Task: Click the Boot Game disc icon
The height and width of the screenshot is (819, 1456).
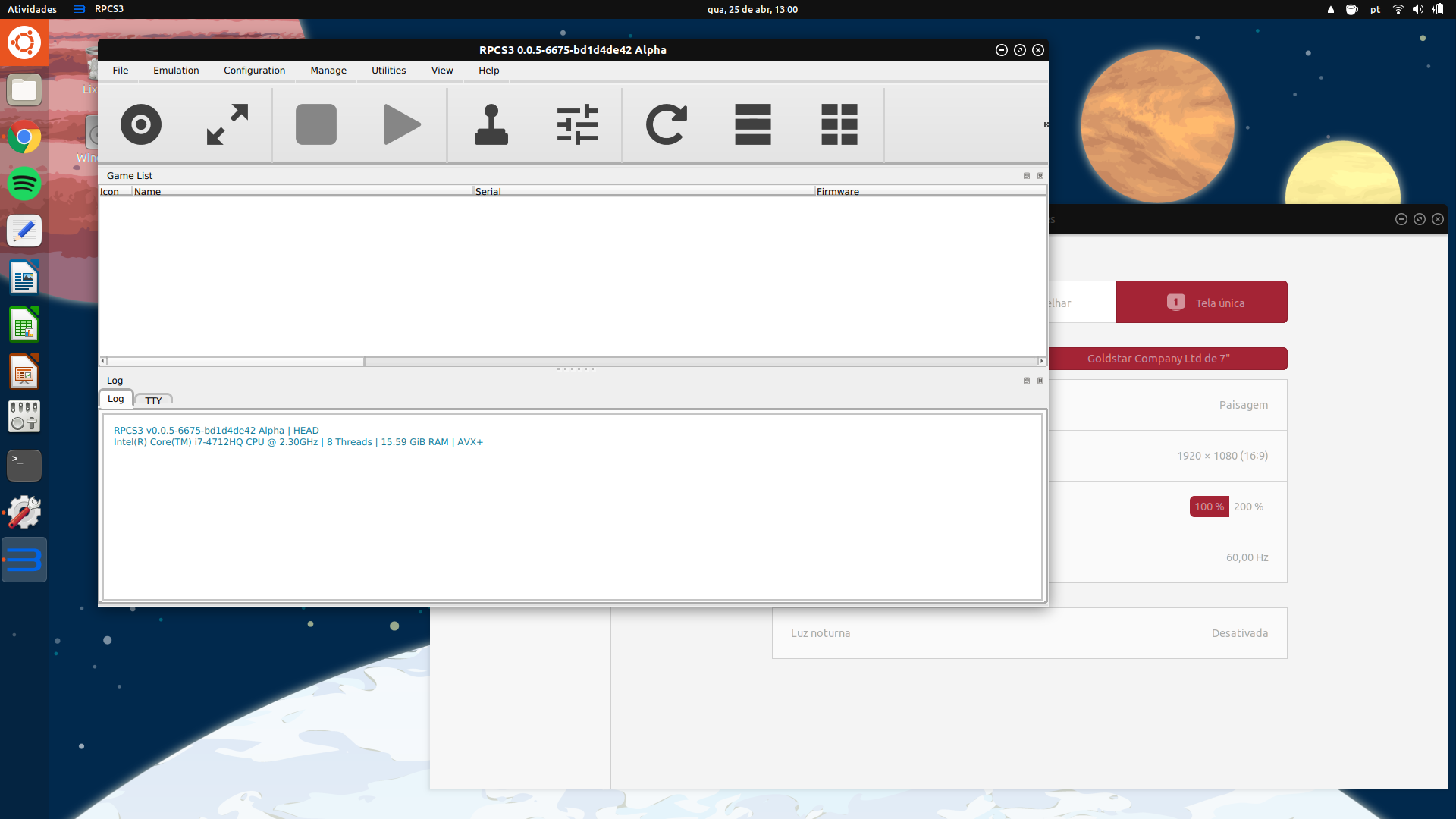Action: [141, 124]
